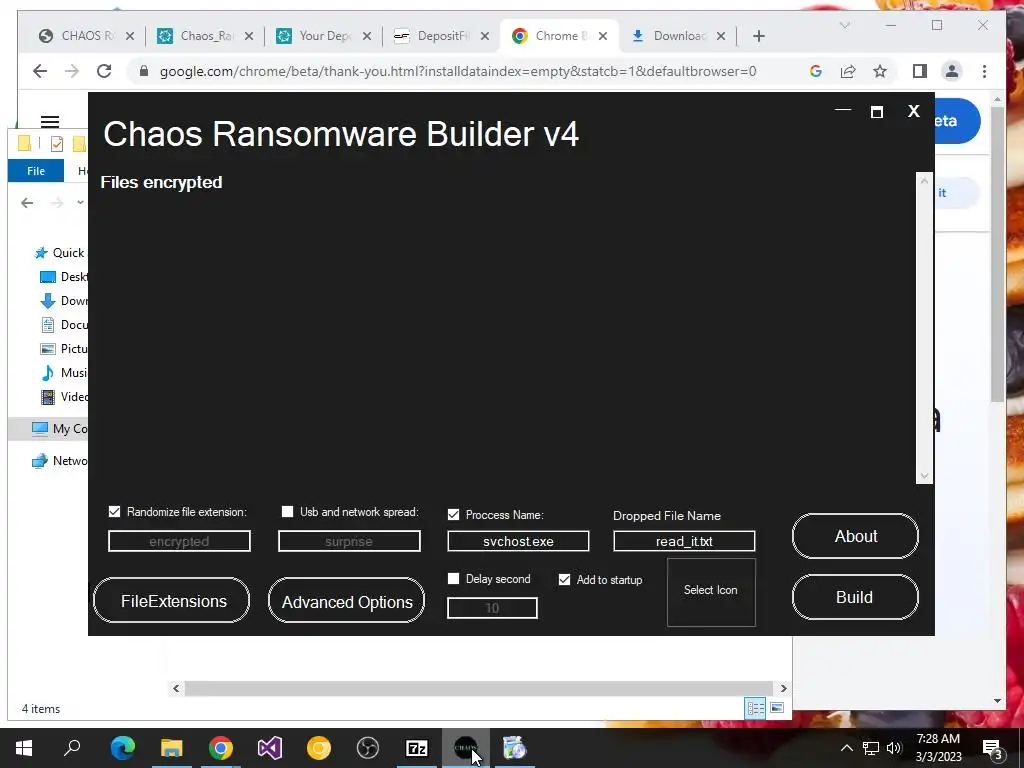Select My Computer in Explorer sidebar
This screenshot has width=1024, height=768.
tap(59, 428)
